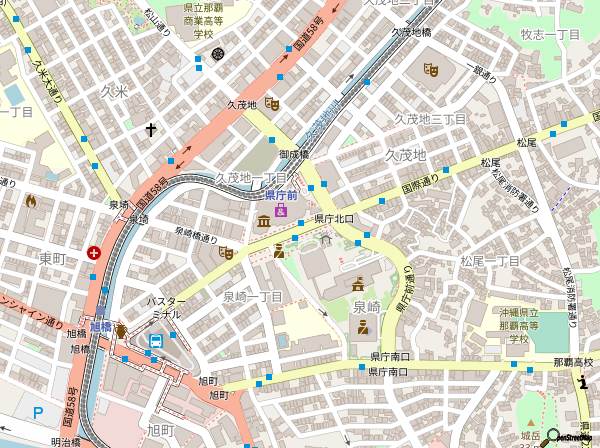Screen dimensions: 600x448
Task: Click the theatre masks icon near 久茂地三丁目
Action: pos(431,69)
